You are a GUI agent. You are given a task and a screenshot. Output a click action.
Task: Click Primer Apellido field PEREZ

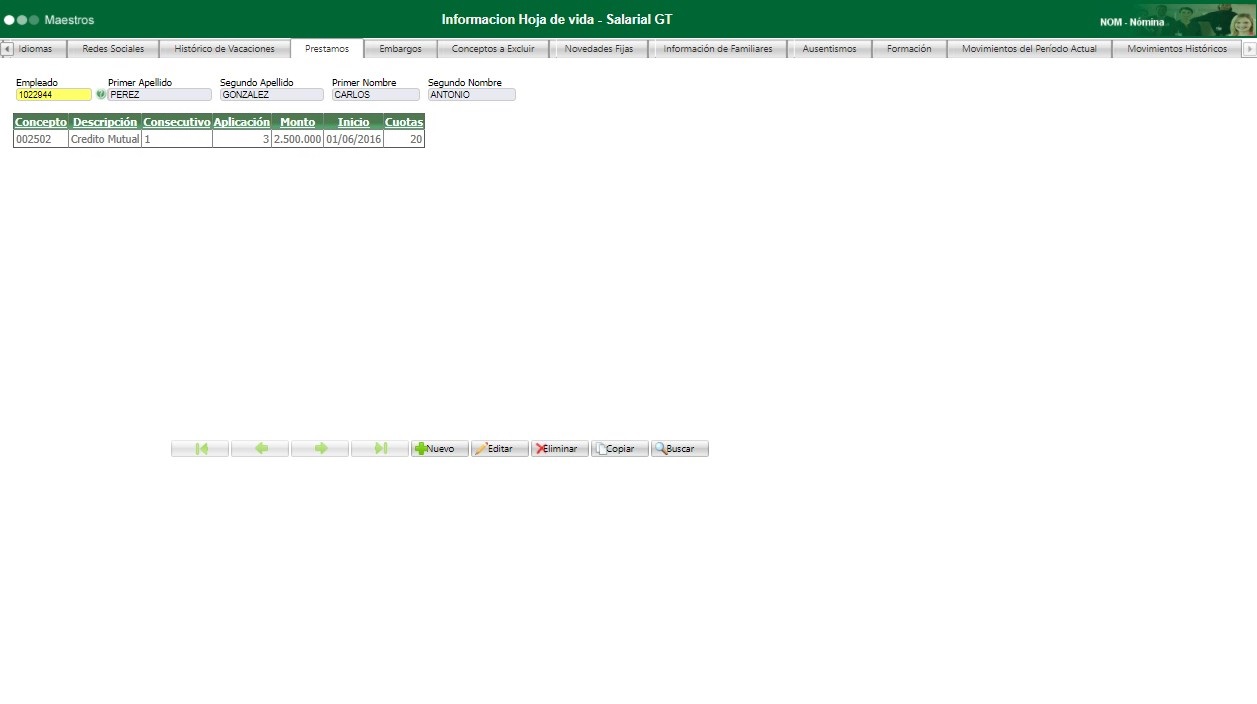click(160, 95)
